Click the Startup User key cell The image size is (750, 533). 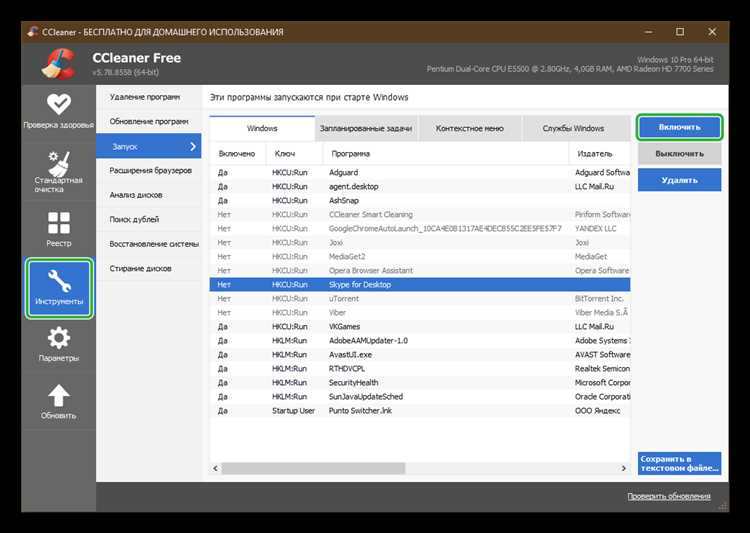click(293, 411)
